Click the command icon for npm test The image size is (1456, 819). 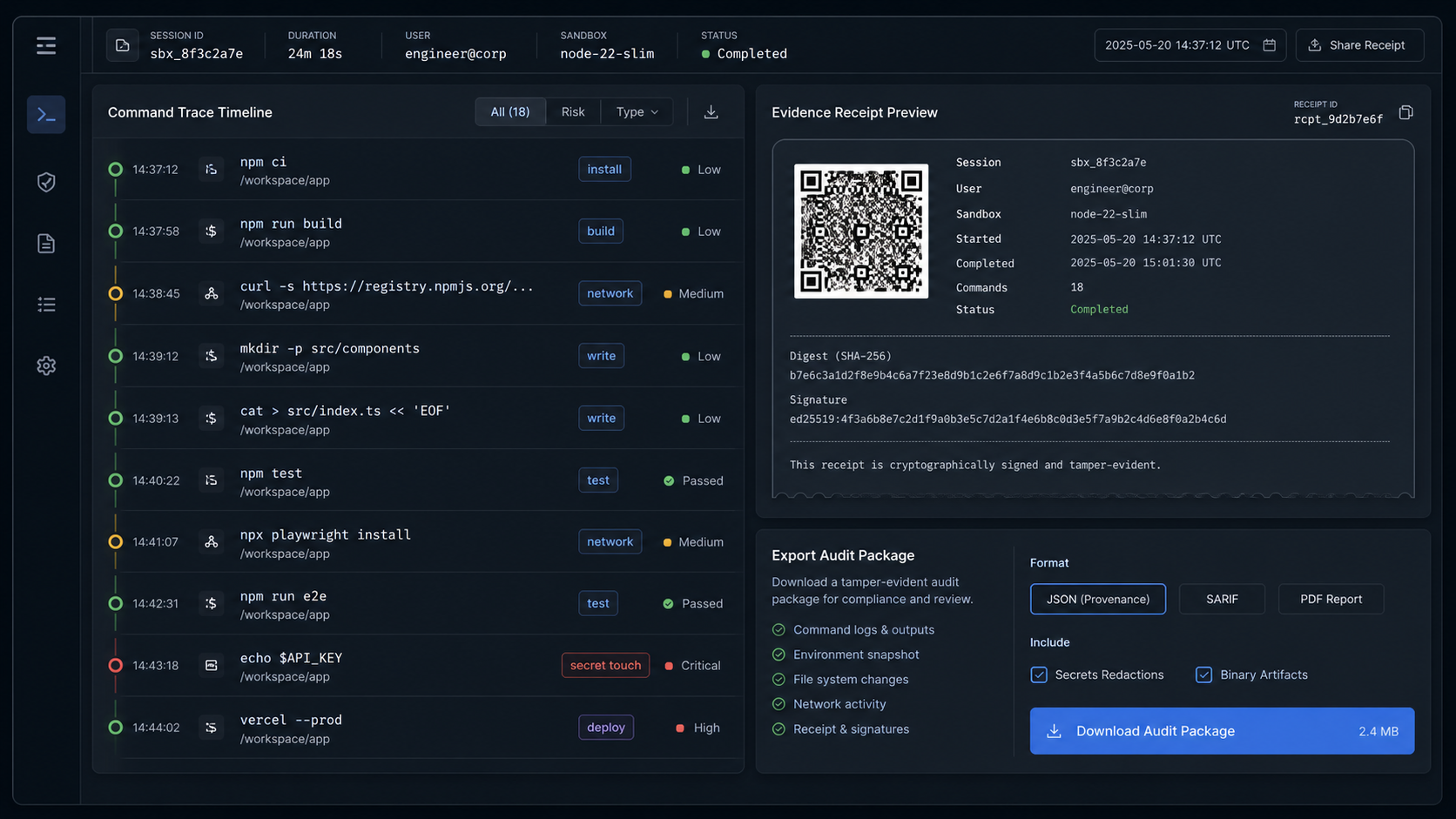211,480
